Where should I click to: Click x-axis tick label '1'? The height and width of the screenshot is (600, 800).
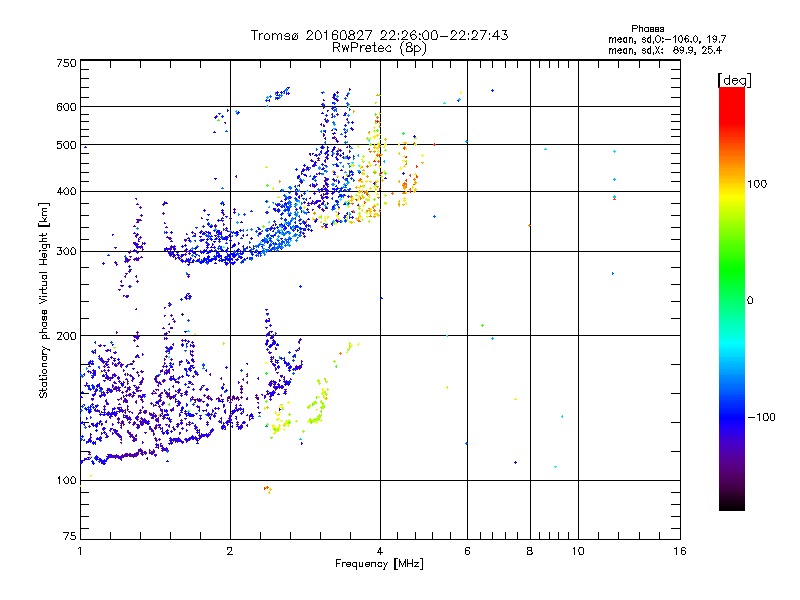tap(80, 551)
